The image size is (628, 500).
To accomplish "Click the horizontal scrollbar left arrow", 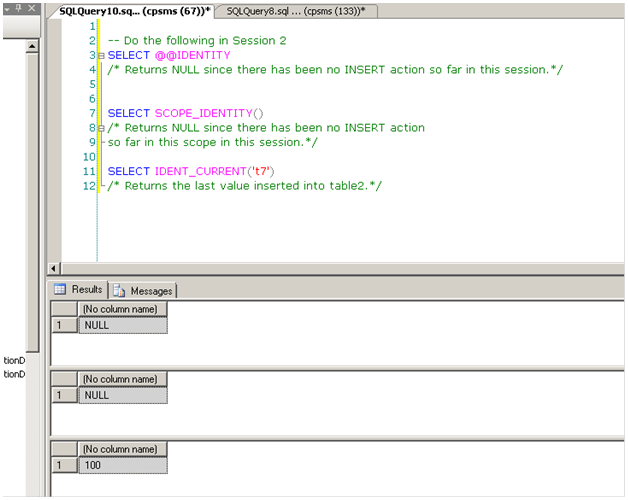I will (54, 268).
